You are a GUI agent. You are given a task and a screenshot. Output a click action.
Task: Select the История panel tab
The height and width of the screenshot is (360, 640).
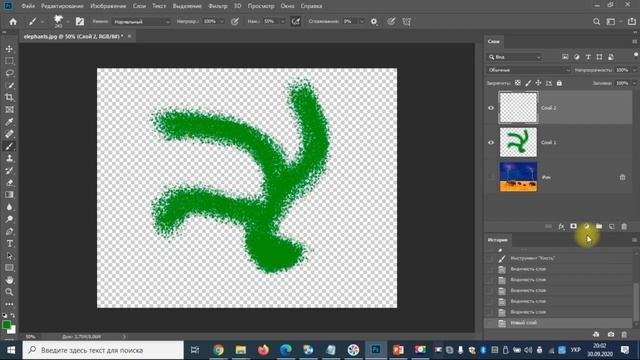coord(498,240)
